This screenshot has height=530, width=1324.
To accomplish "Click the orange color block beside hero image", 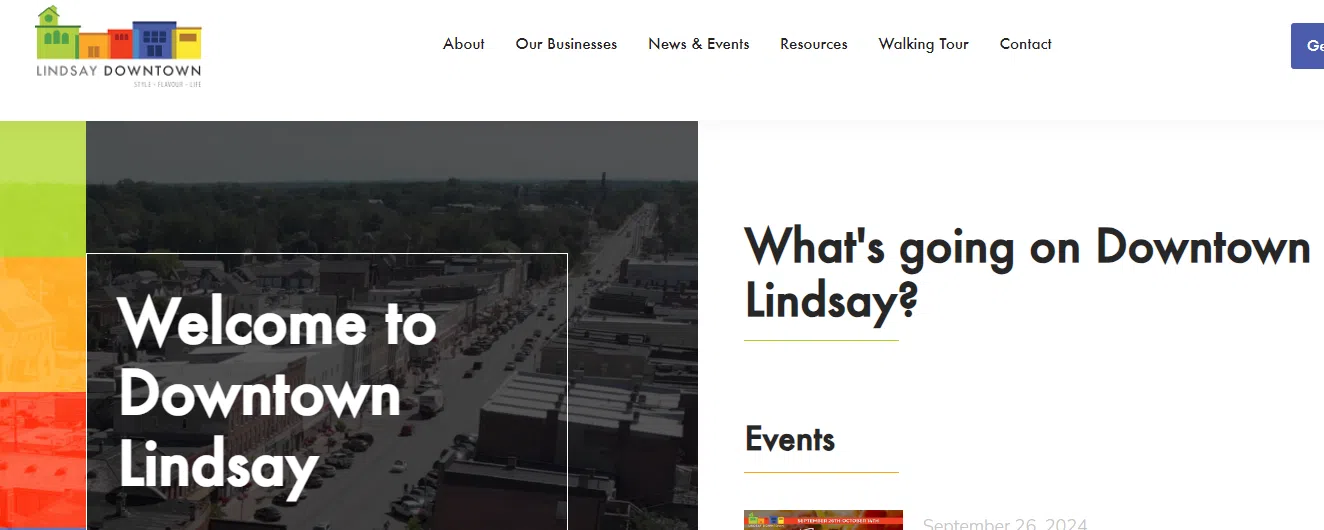I will click(43, 325).
